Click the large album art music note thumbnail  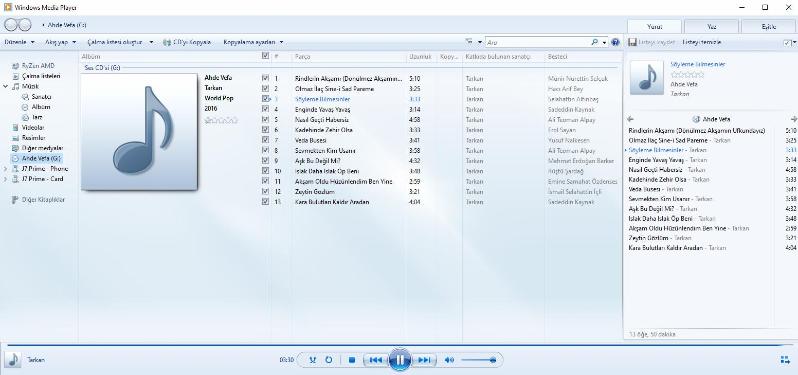139,132
